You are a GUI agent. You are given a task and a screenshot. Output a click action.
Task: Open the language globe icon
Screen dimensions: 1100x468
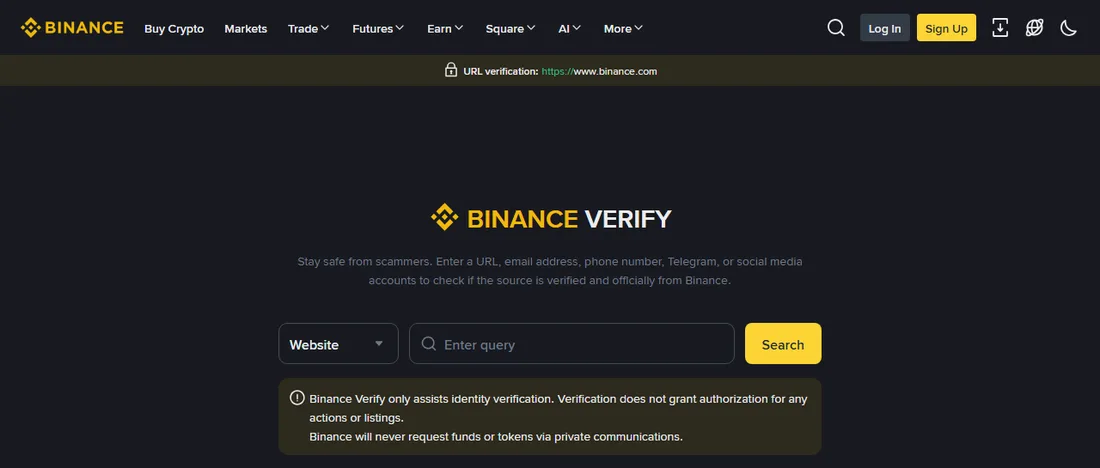click(x=1034, y=28)
